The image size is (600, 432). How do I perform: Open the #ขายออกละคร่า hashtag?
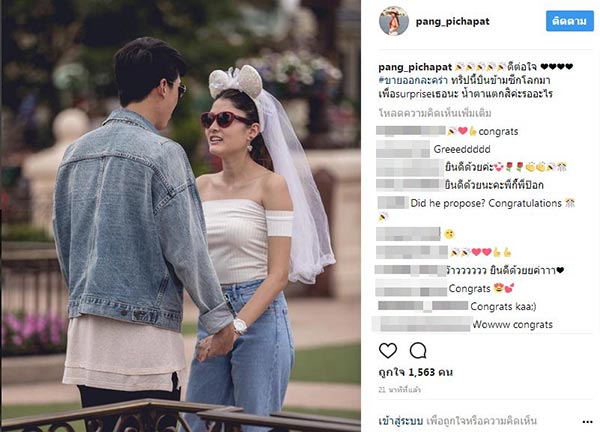click(x=413, y=81)
